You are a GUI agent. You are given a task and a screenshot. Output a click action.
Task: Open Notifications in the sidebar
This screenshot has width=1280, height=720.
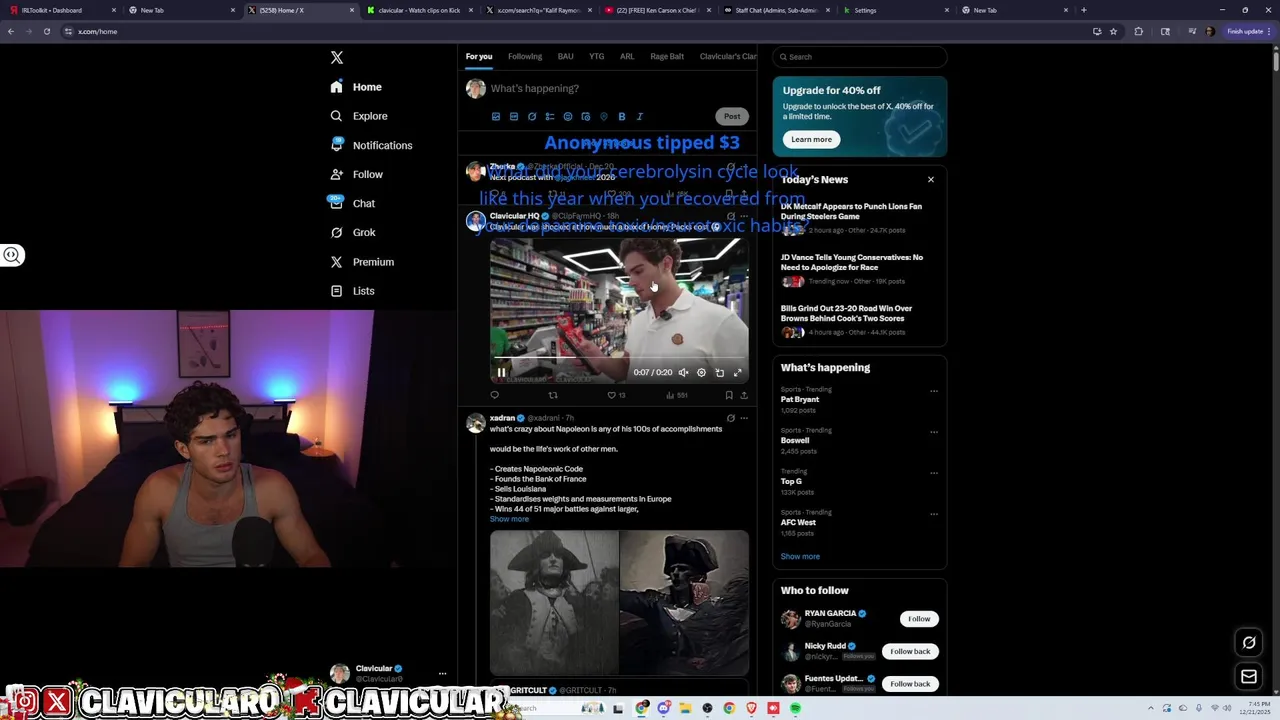(371, 145)
